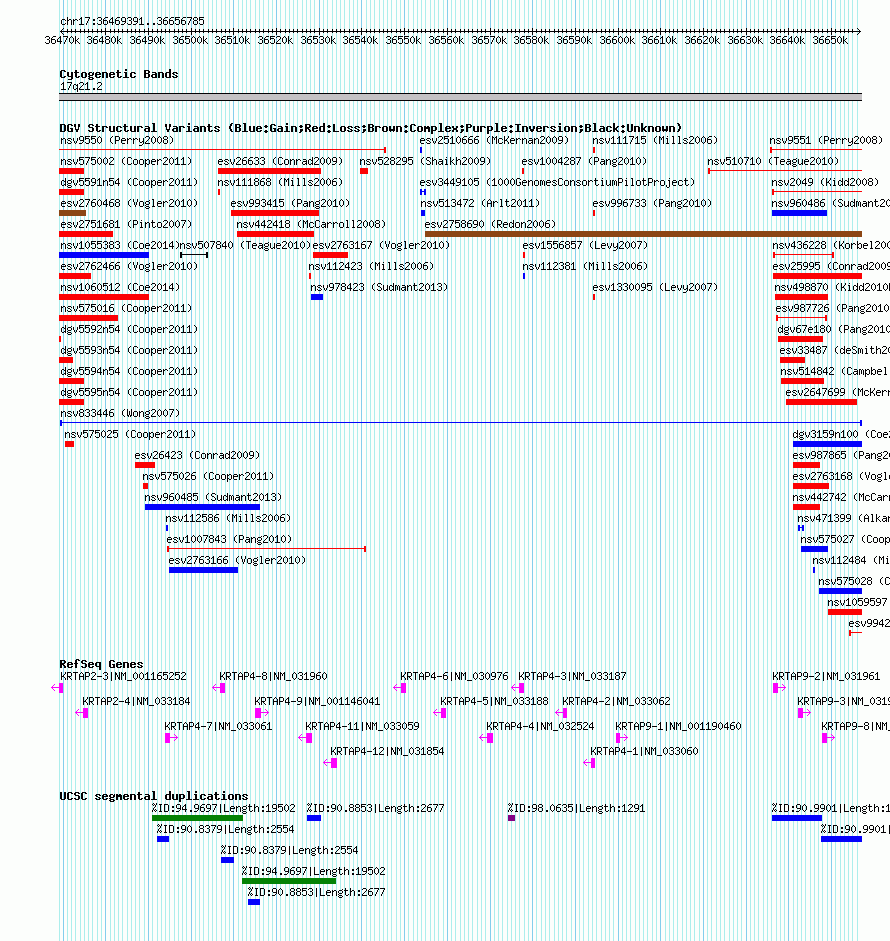Click the 17q21.2 band name
This screenshot has width=890, height=941.
81,86
